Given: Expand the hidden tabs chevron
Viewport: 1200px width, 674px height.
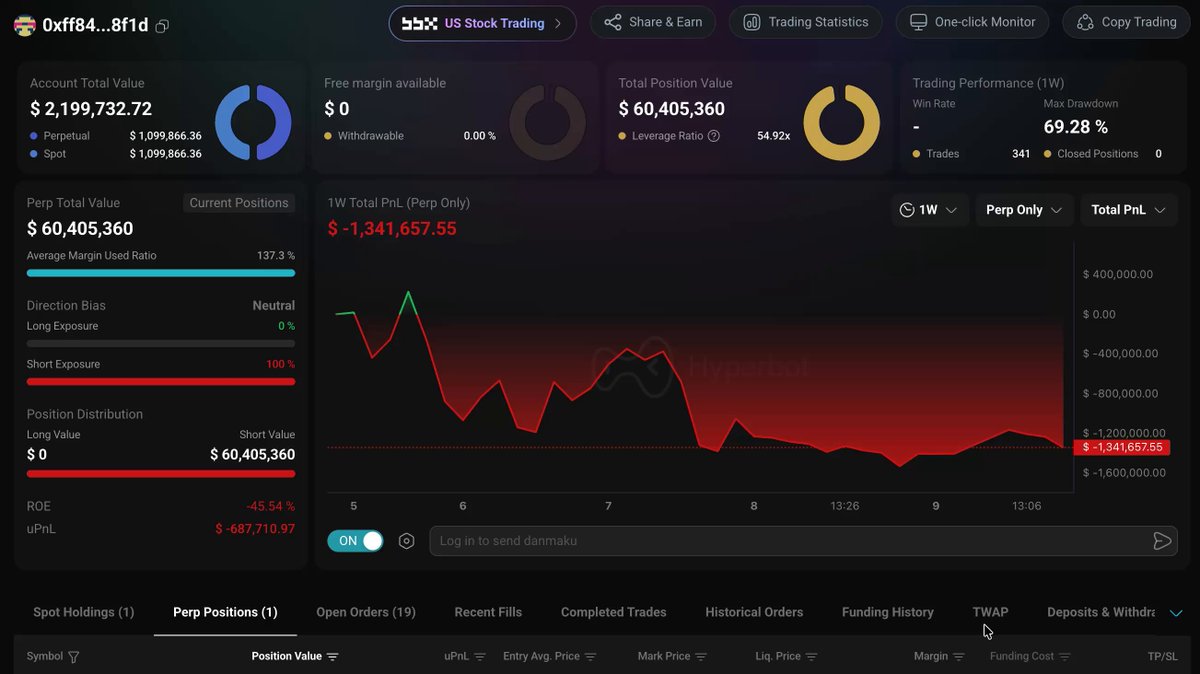Looking at the screenshot, I should (1176, 613).
